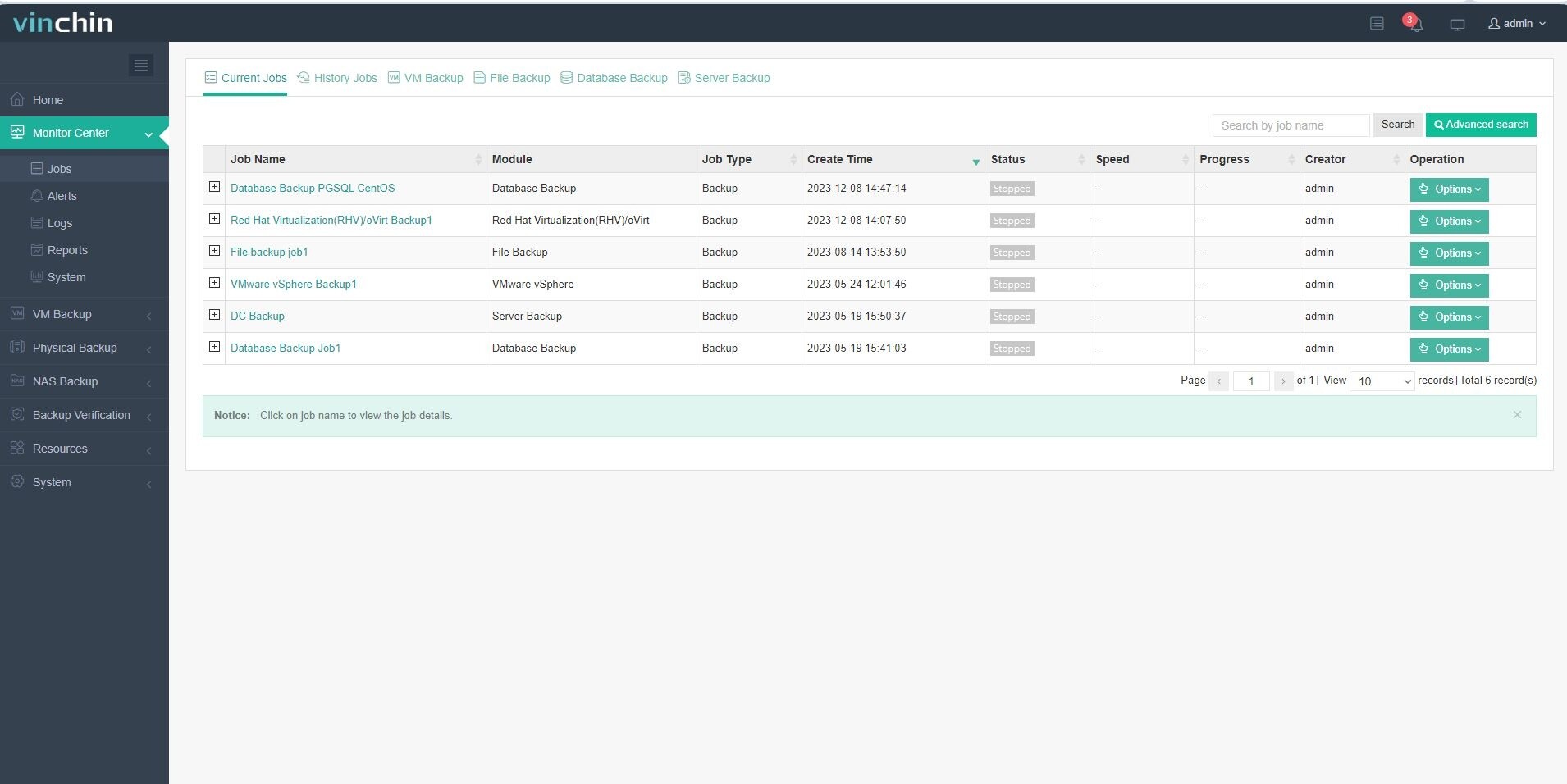
Task: Switch to the VM Backup tab
Action: coord(425,78)
